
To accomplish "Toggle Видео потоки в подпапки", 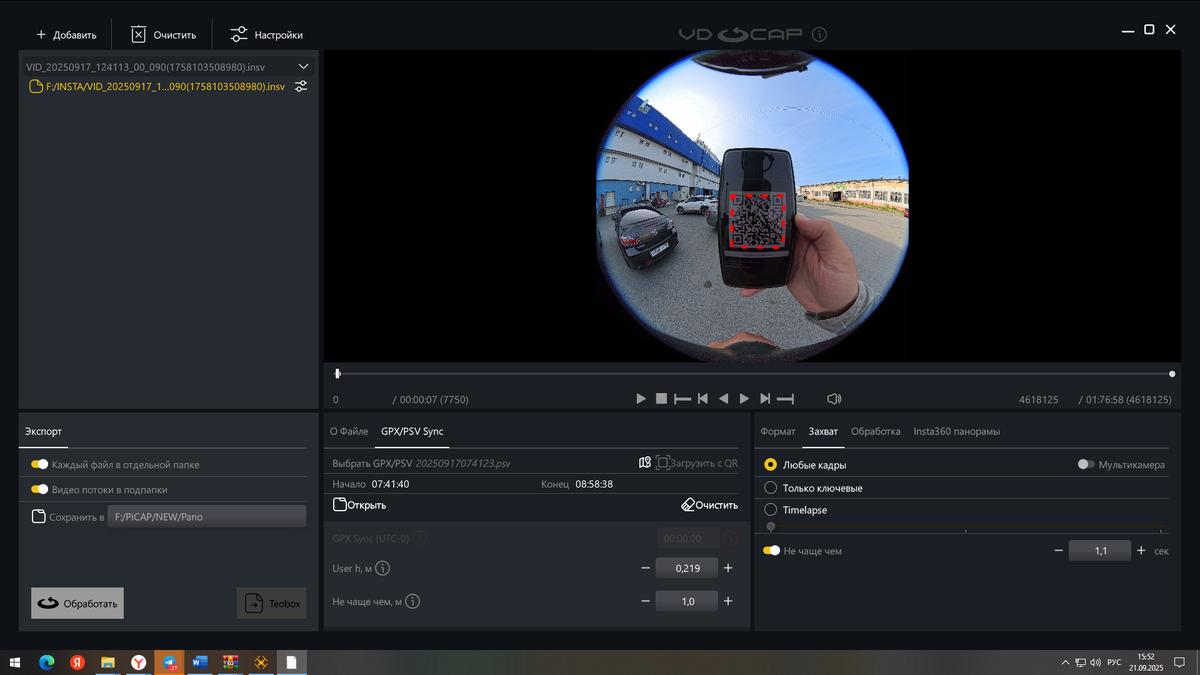I will [x=40, y=489].
